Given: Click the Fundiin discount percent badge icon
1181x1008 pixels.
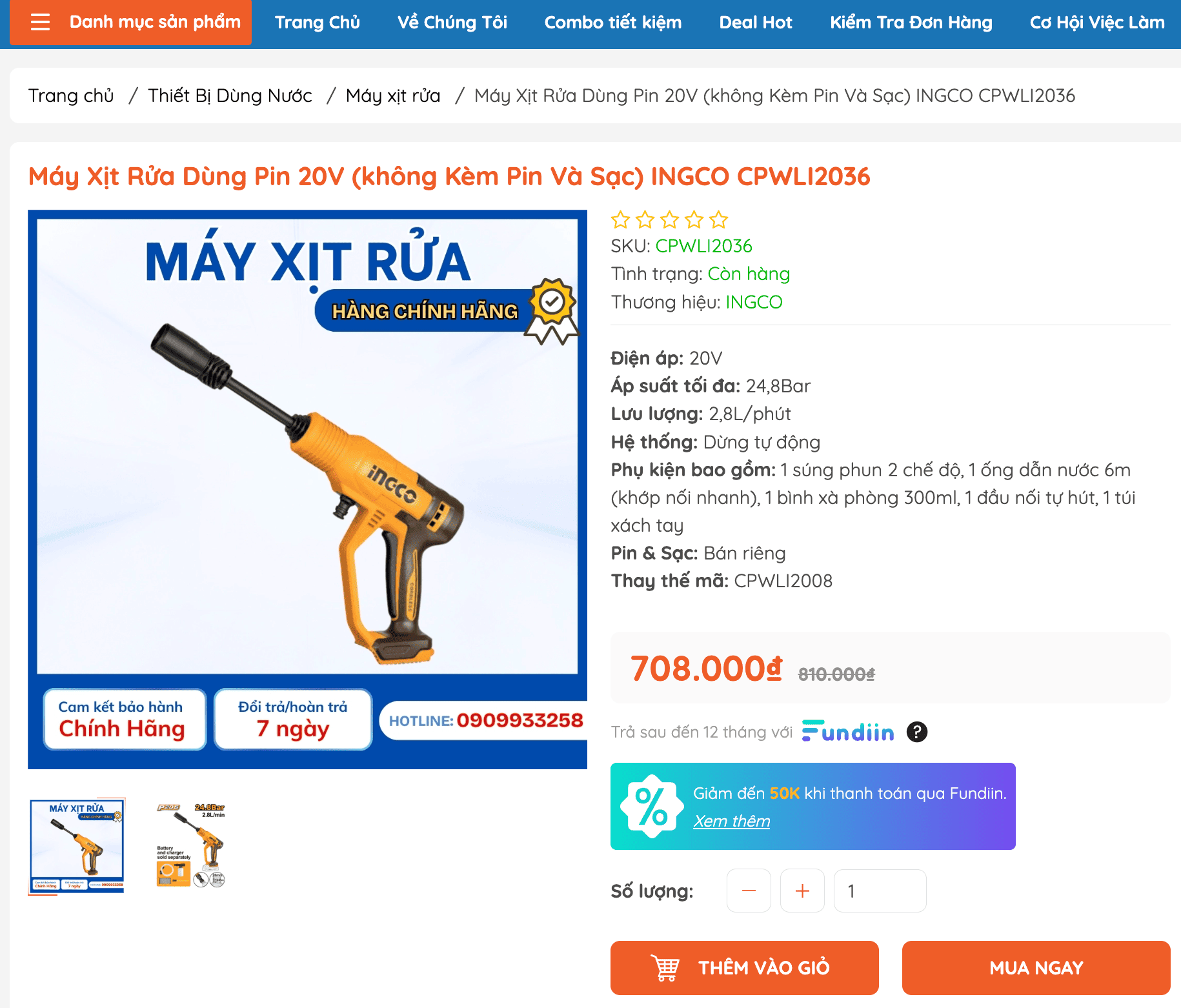Looking at the screenshot, I should [652, 806].
